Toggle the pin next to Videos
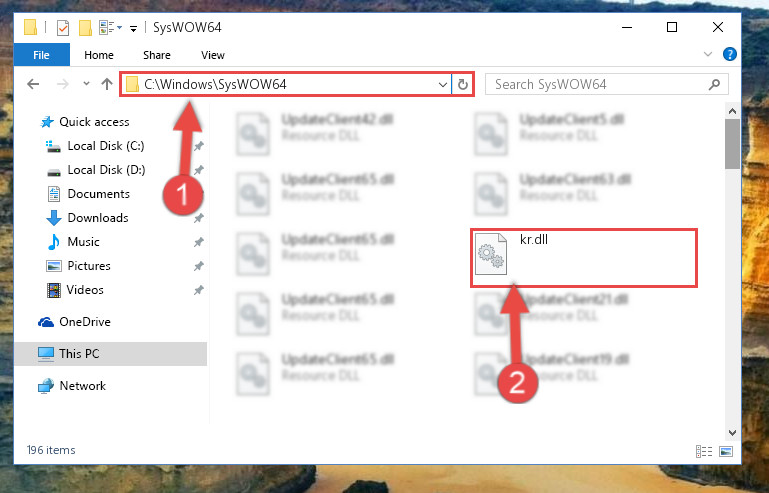The image size is (769, 493). tap(199, 290)
